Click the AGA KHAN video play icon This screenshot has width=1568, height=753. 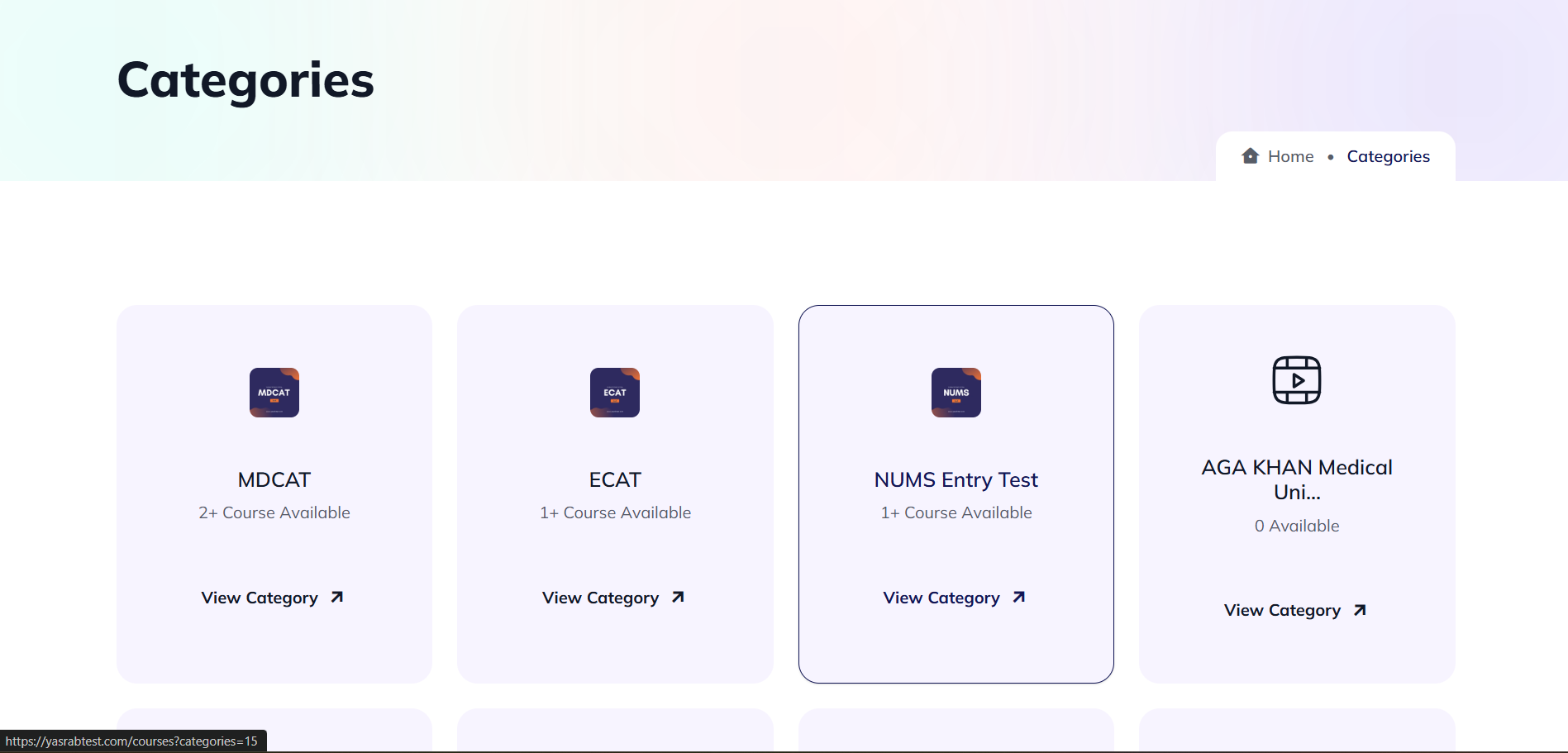pos(1297,380)
